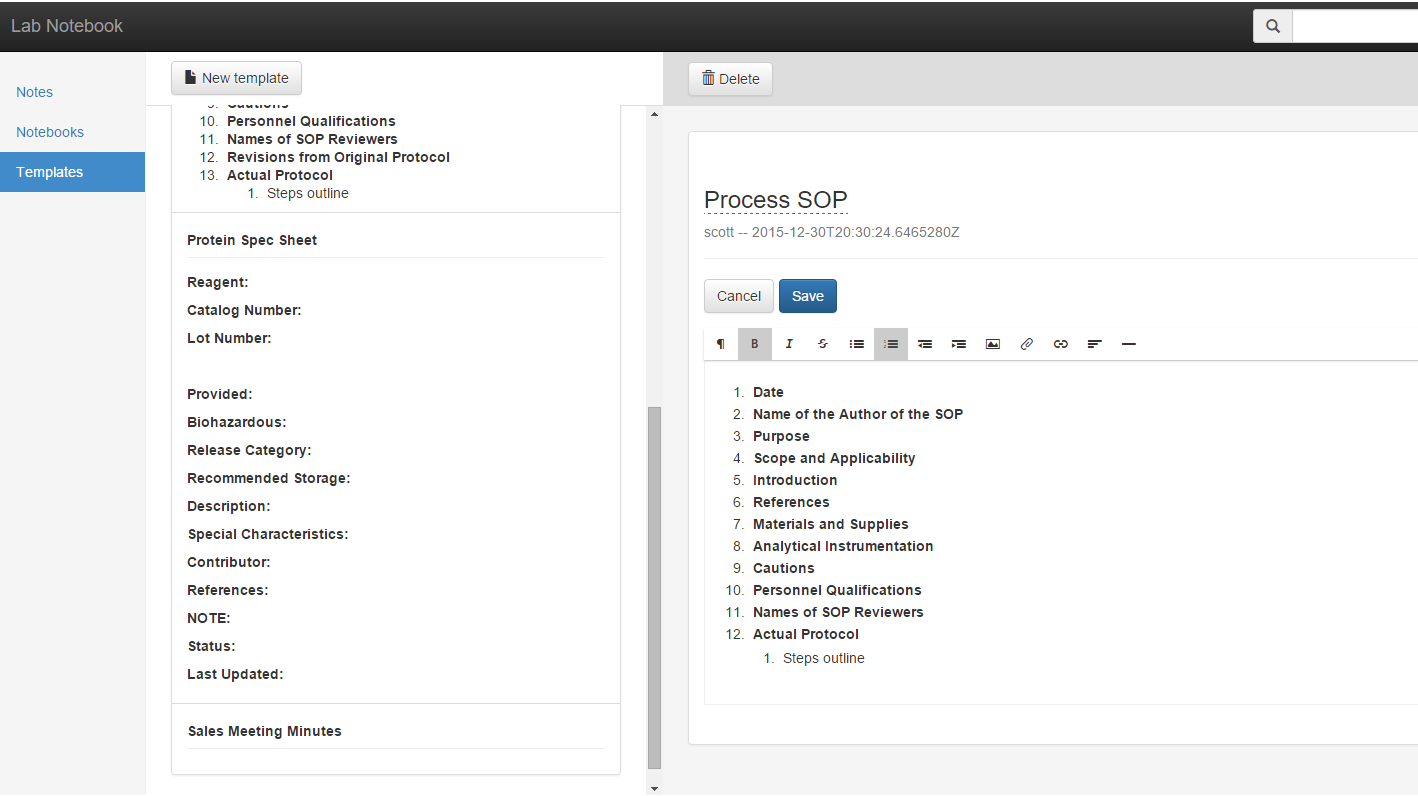Convert list to a bulleted list
The width and height of the screenshot is (1418, 796).
[x=856, y=343]
